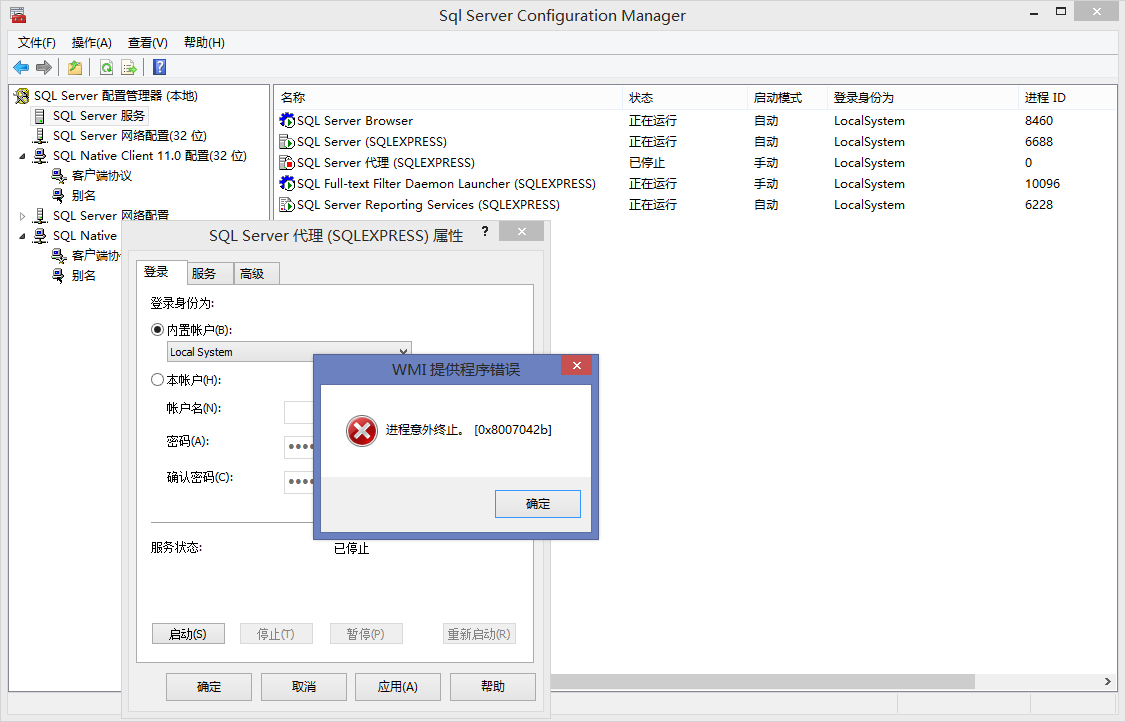Viewport: 1126px width, 722px height.
Task: Click the 启动(S) button
Action: click(188, 634)
